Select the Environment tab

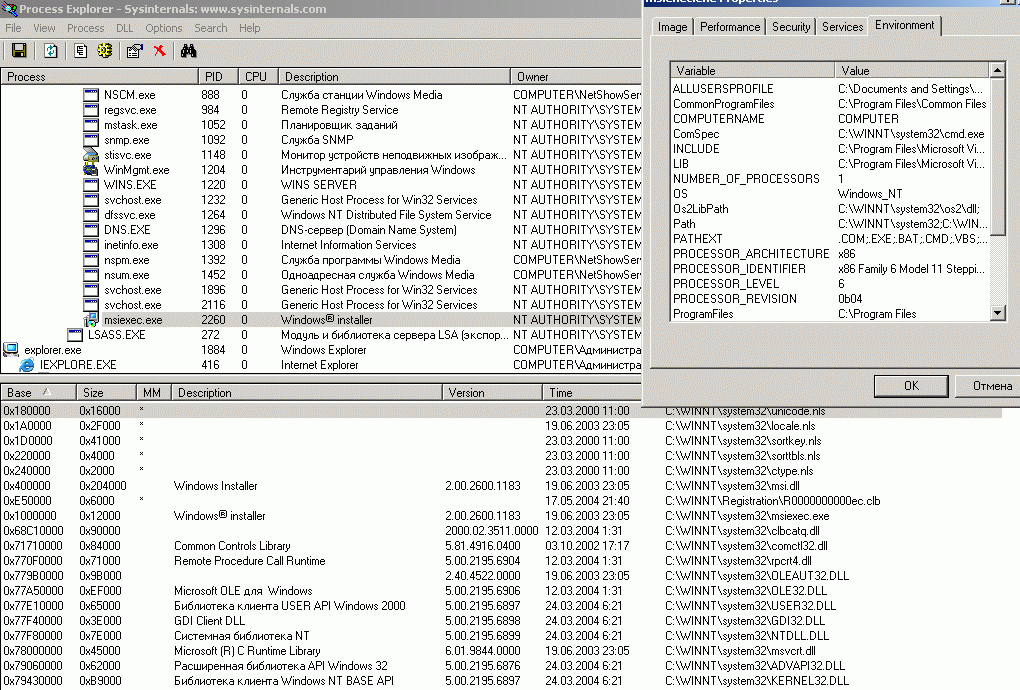(904, 25)
